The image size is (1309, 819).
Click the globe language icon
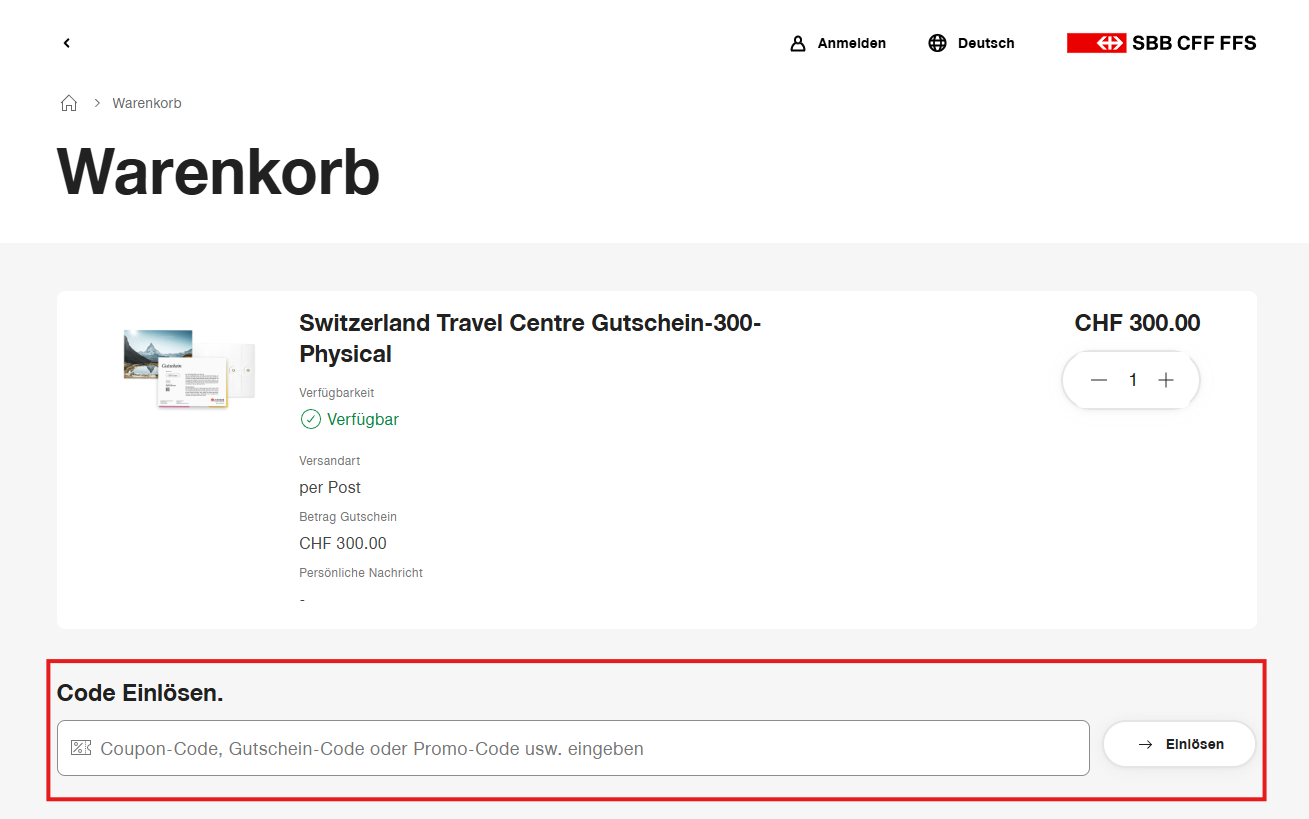click(x=937, y=43)
